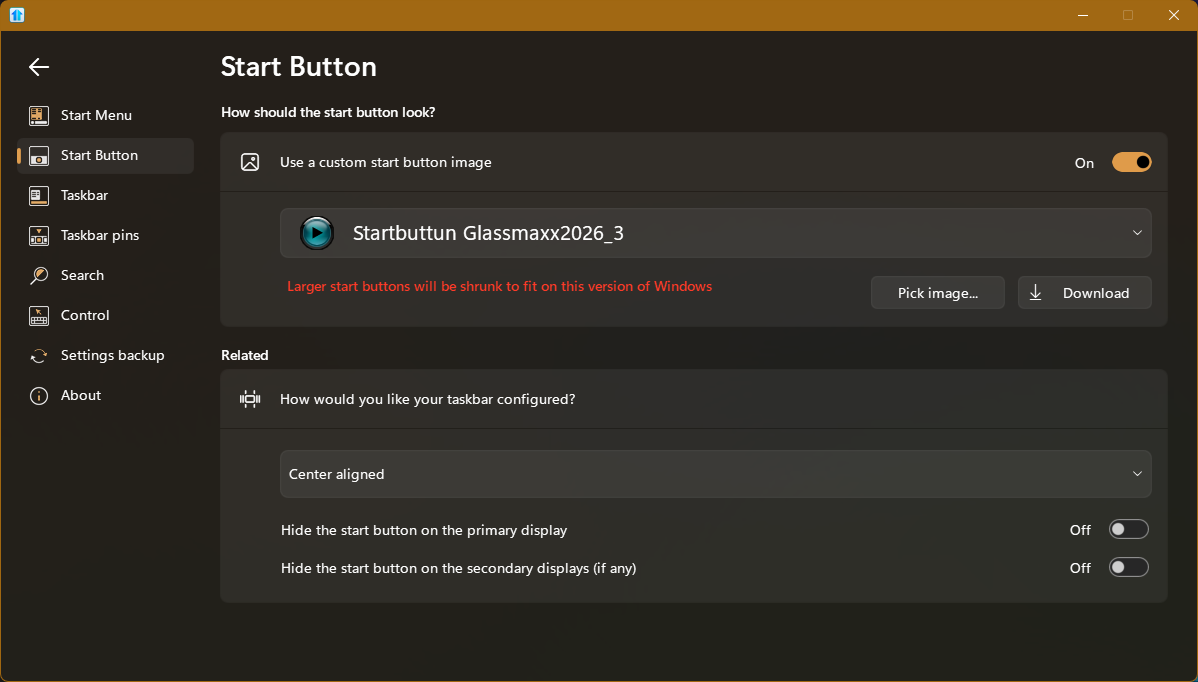Screen dimensions: 1198x682
Task: Click the Start Button page title
Action: coord(299,66)
